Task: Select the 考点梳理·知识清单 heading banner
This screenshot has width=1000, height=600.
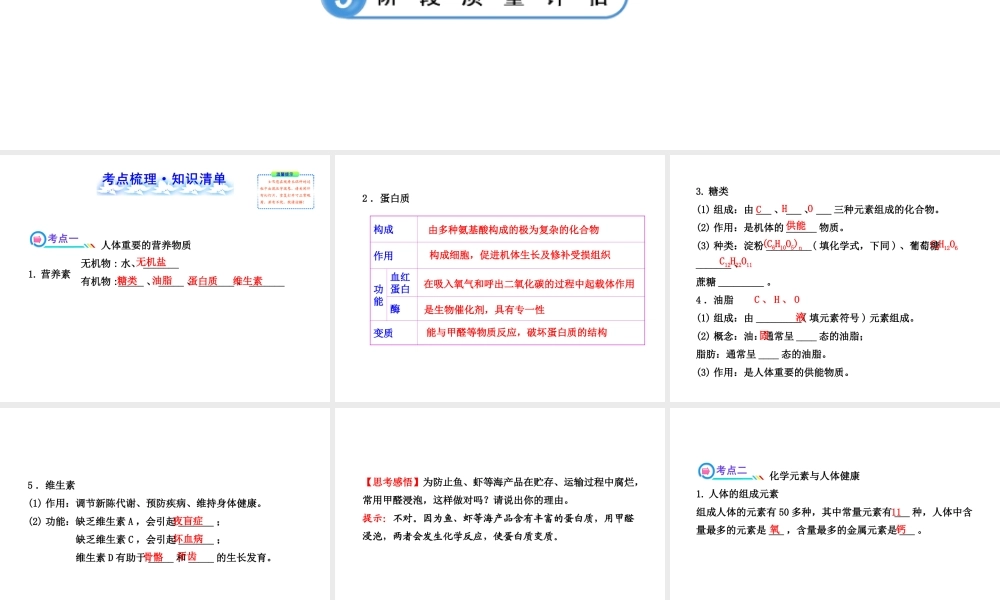Action: [x=165, y=182]
